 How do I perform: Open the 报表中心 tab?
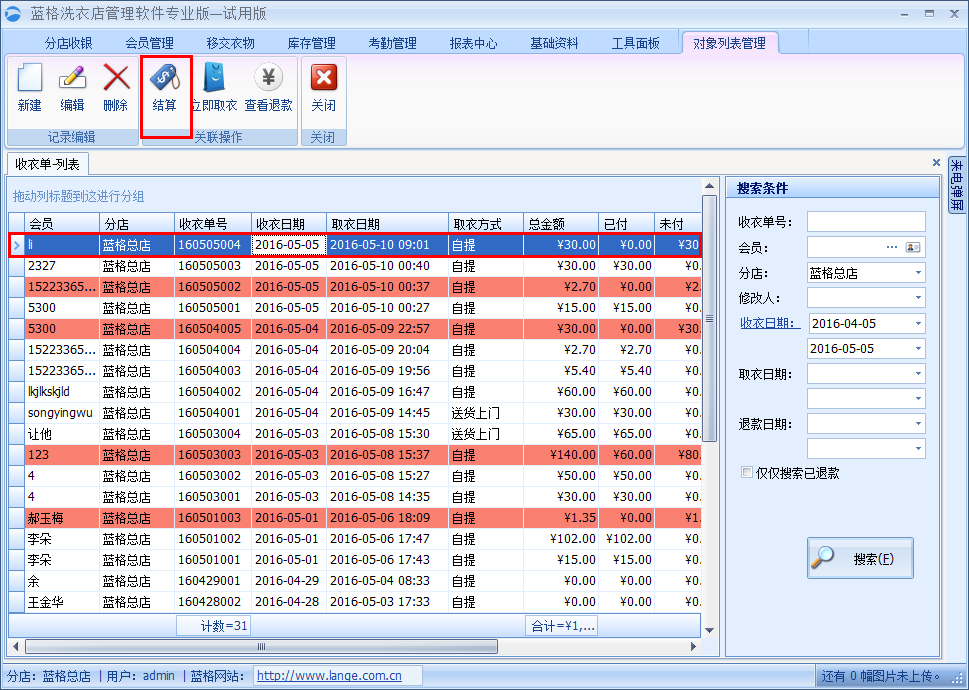pyautogui.click(x=473, y=43)
